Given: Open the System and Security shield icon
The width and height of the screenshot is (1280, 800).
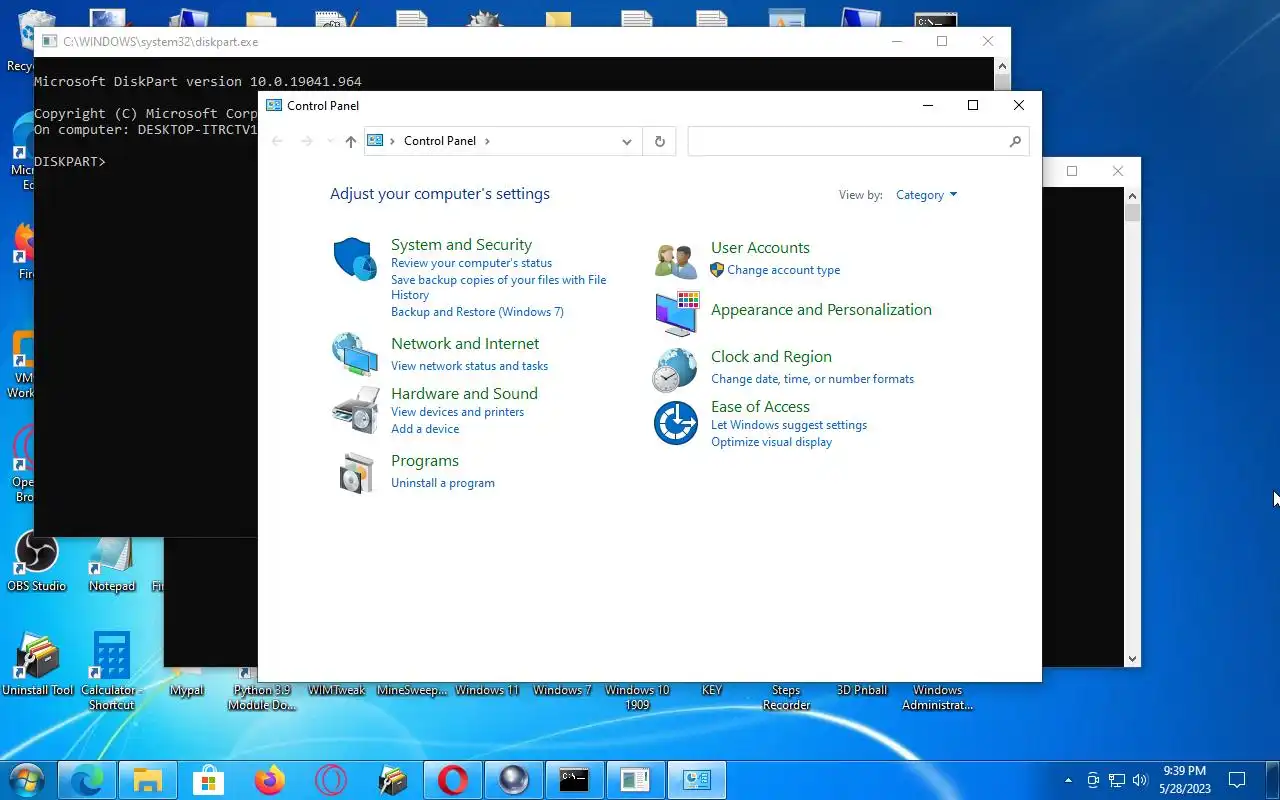Looking at the screenshot, I should point(355,259).
